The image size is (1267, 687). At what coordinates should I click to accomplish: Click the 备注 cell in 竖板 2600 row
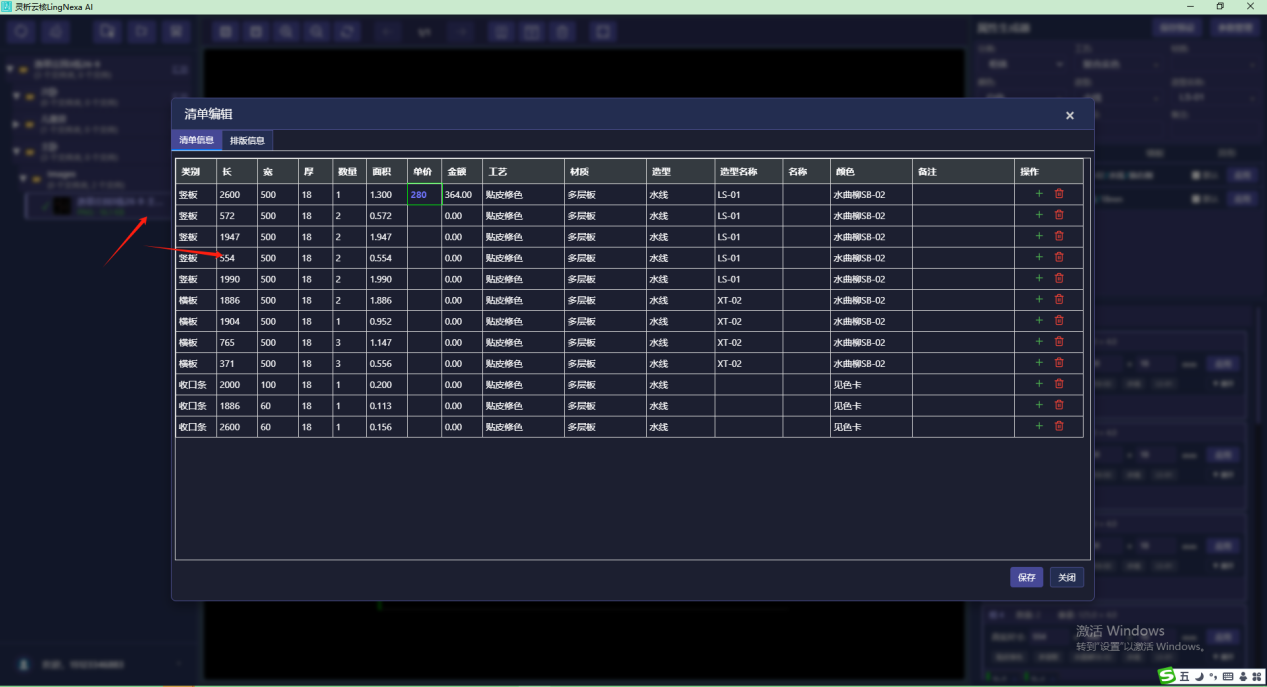pyautogui.click(x=964, y=194)
